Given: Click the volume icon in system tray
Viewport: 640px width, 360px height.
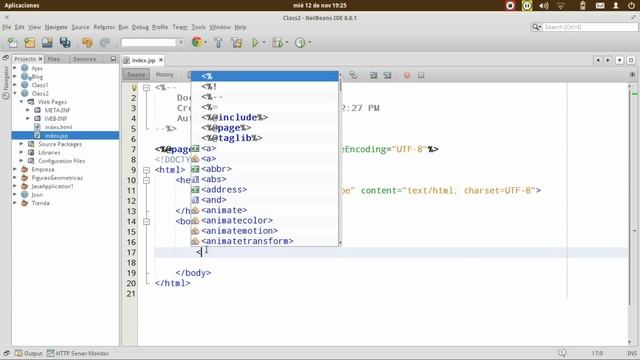Looking at the screenshot, I should pos(544,6).
